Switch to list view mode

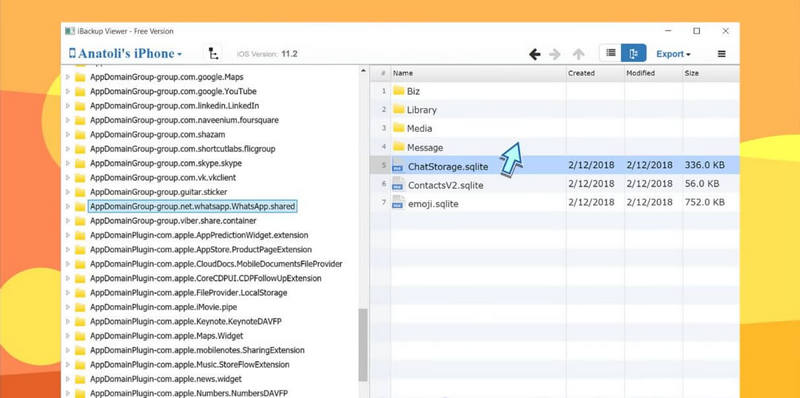(610, 53)
